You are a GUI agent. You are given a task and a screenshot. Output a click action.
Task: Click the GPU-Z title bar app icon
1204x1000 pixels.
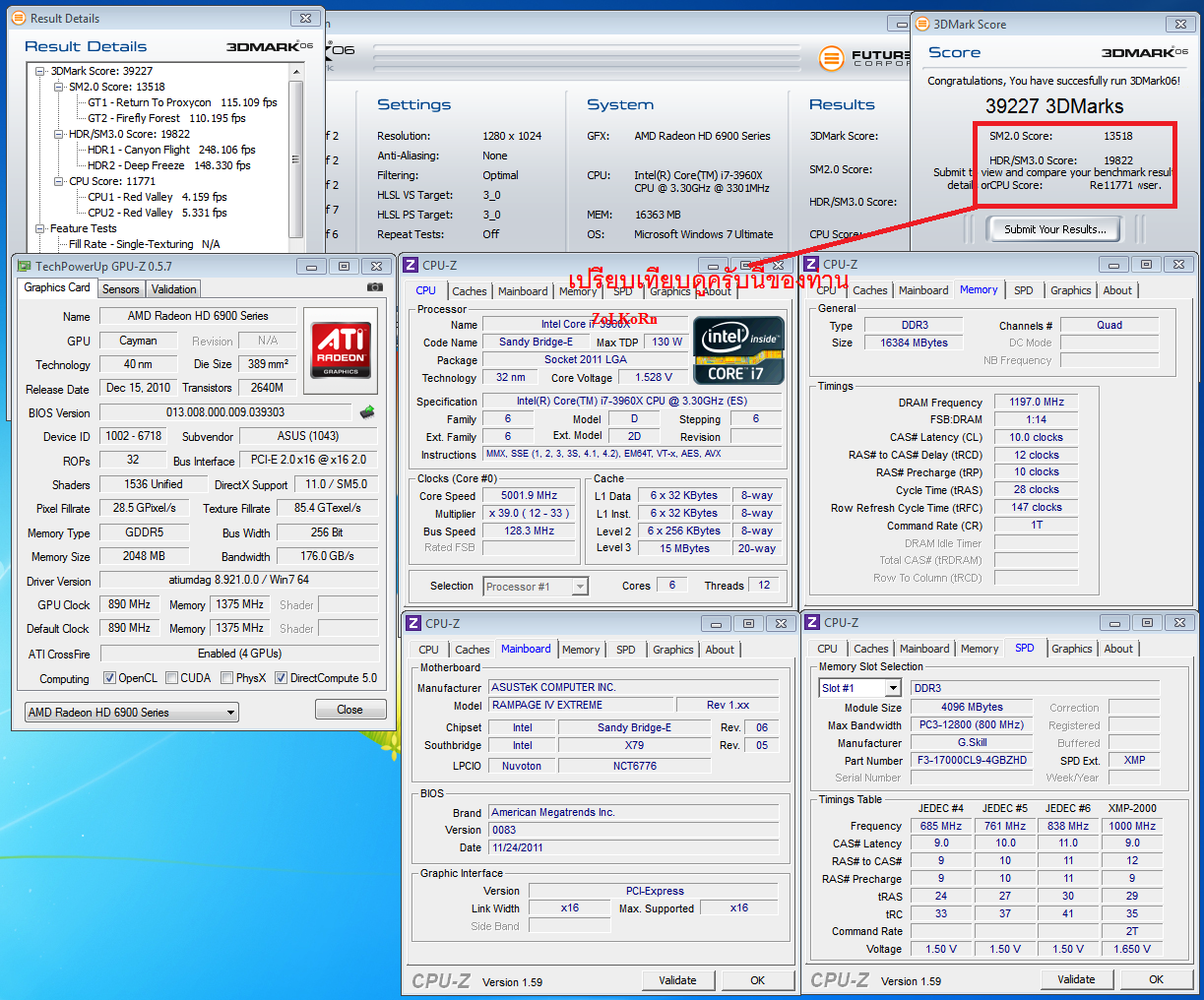click(23, 266)
